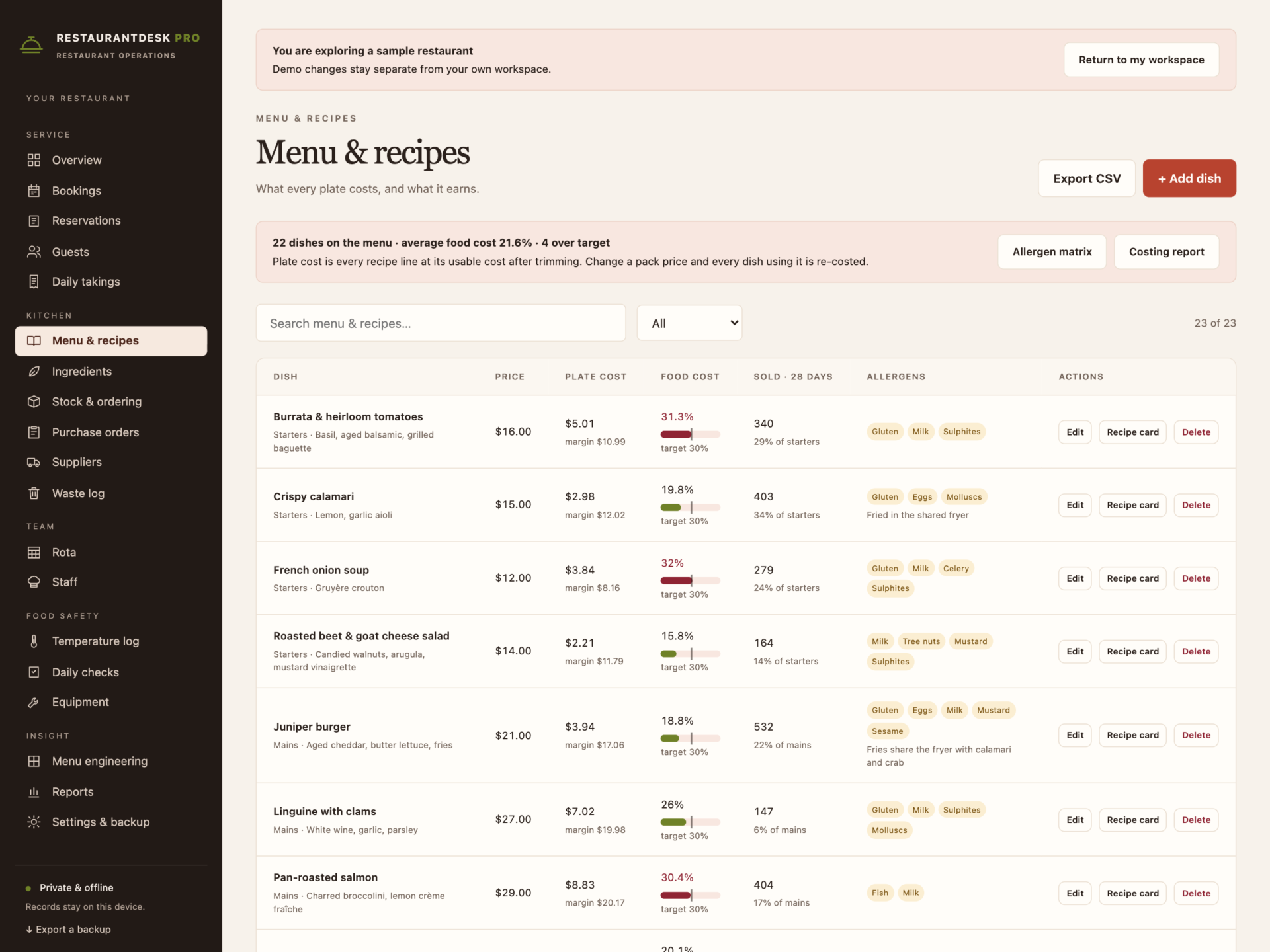Click the Equipment wrench icon

34,702
